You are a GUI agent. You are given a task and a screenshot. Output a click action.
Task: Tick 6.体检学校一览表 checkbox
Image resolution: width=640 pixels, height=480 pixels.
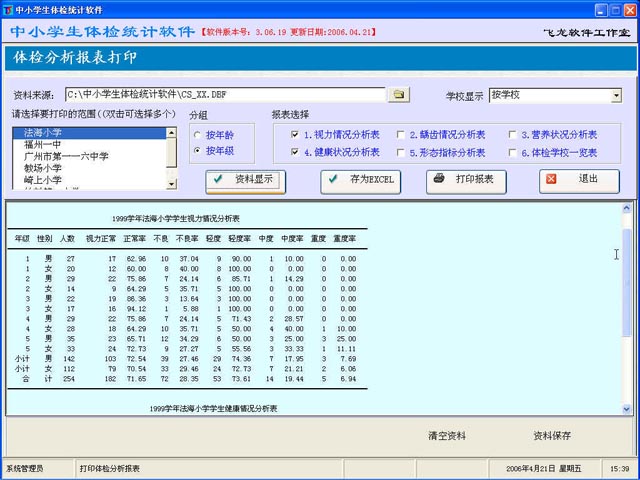[511, 153]
